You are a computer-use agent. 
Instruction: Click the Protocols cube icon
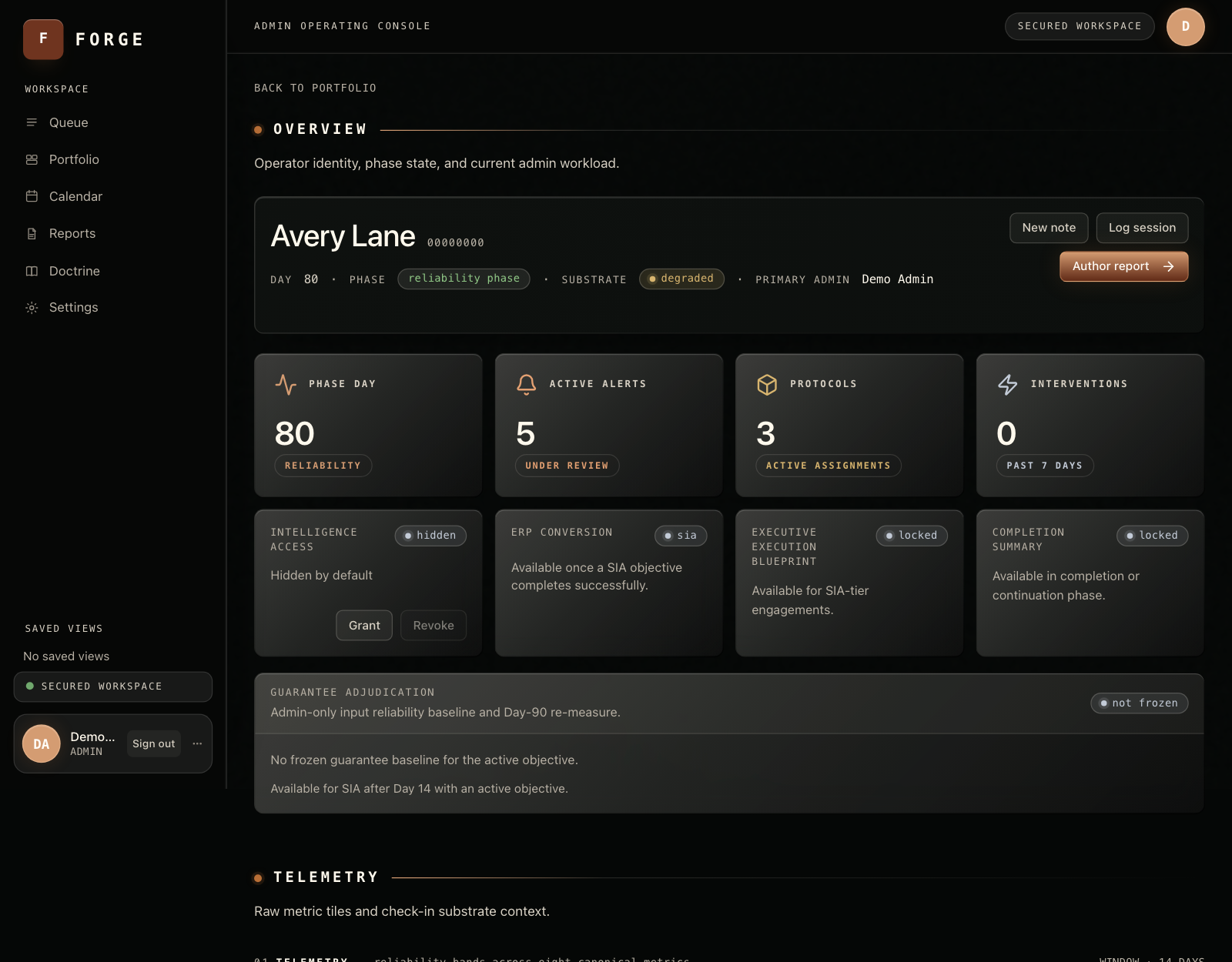click(767, 384)
